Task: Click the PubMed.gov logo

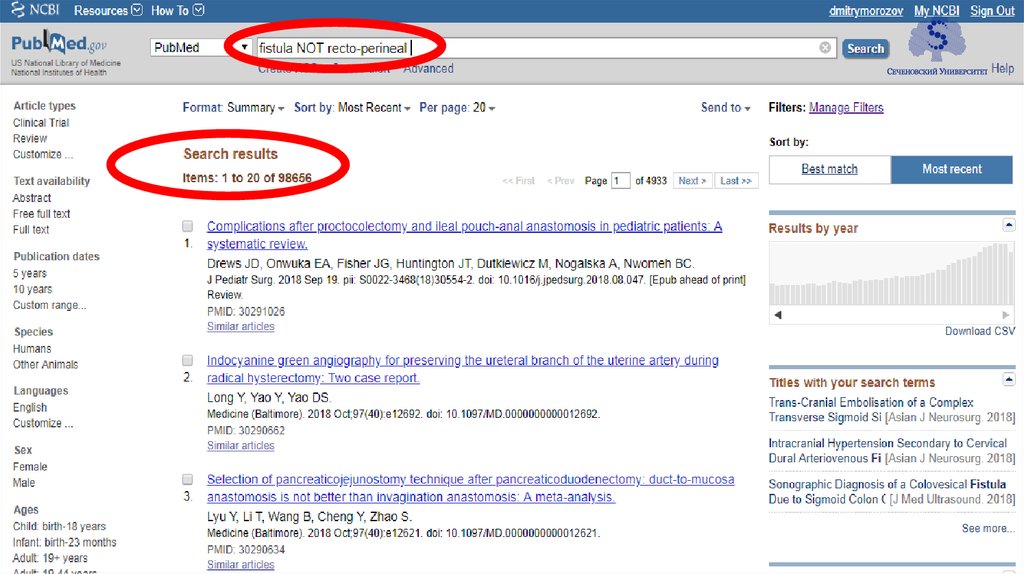Action: 58,46
